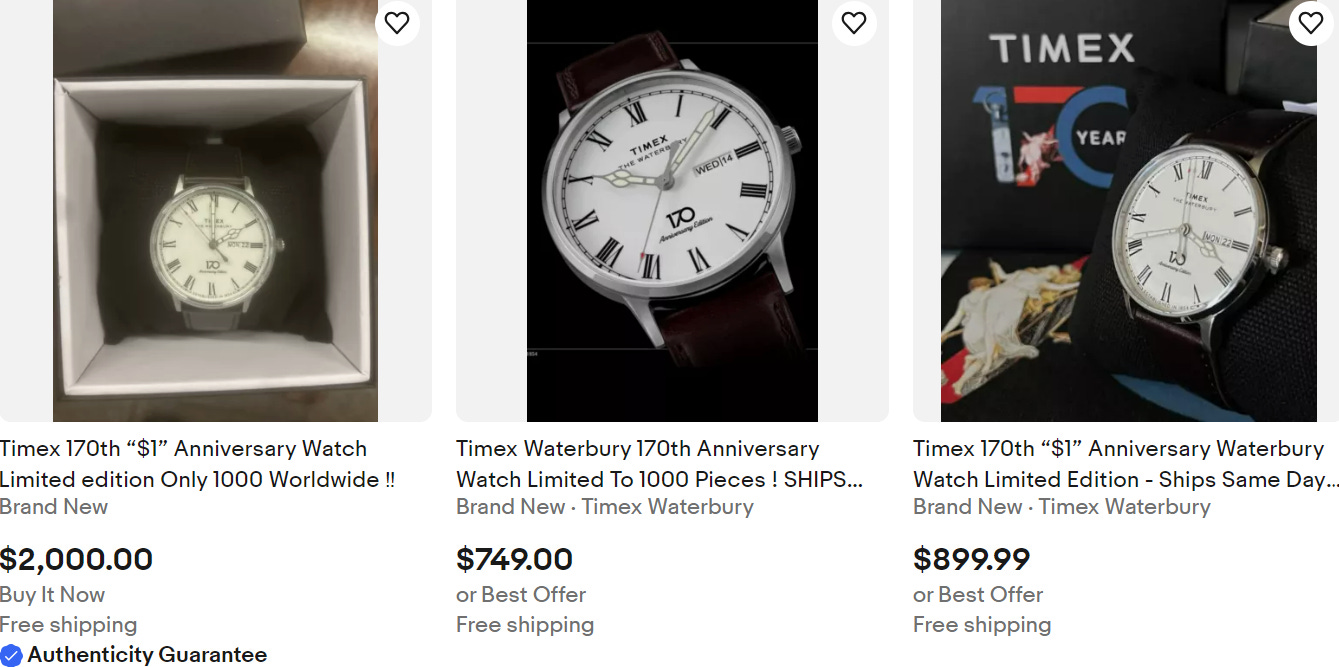Click the black-background Waterbury watch photo
Image resolution: width=1339 pixels, height=667 pixels.
point(672,210)
